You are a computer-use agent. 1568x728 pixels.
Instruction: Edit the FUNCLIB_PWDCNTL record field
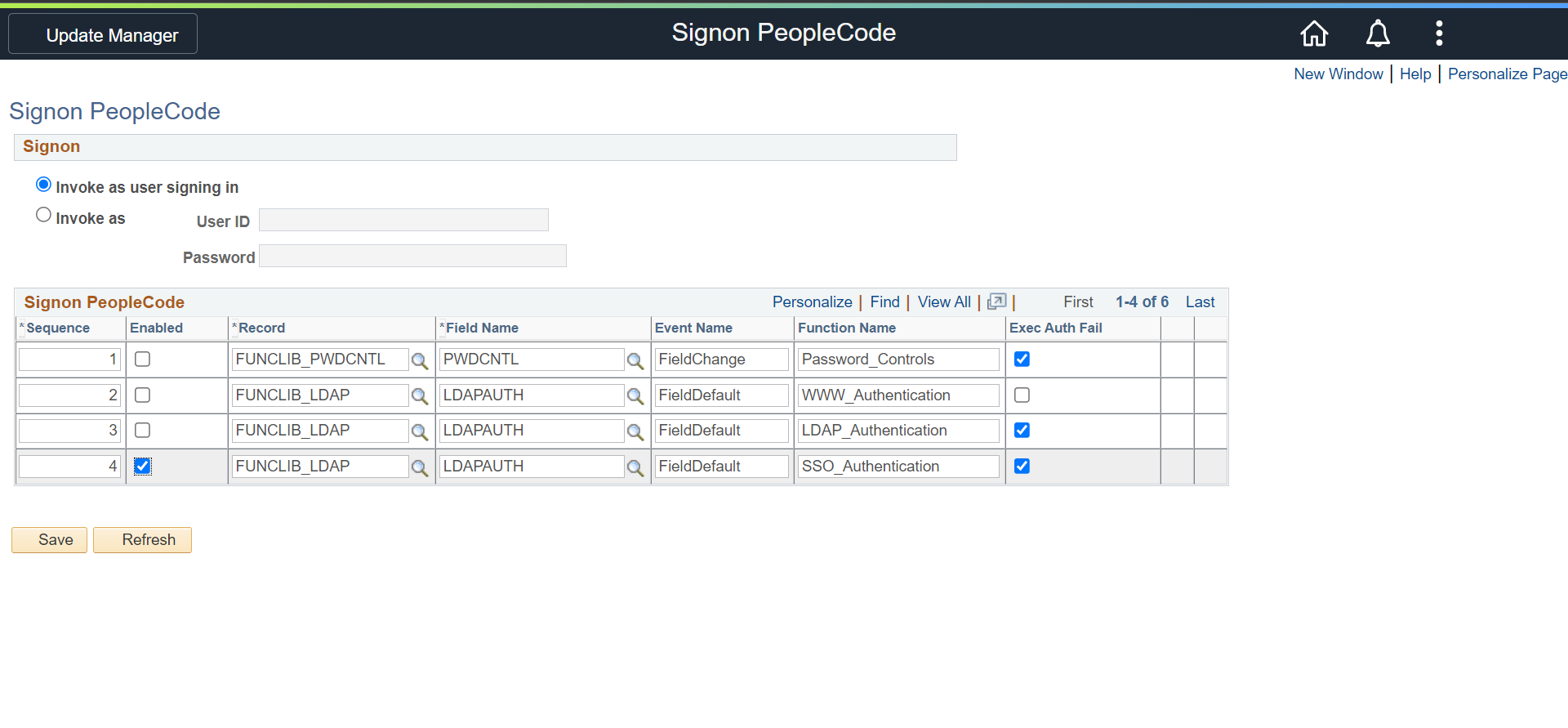pyautogui.click(x=320, y=360)
